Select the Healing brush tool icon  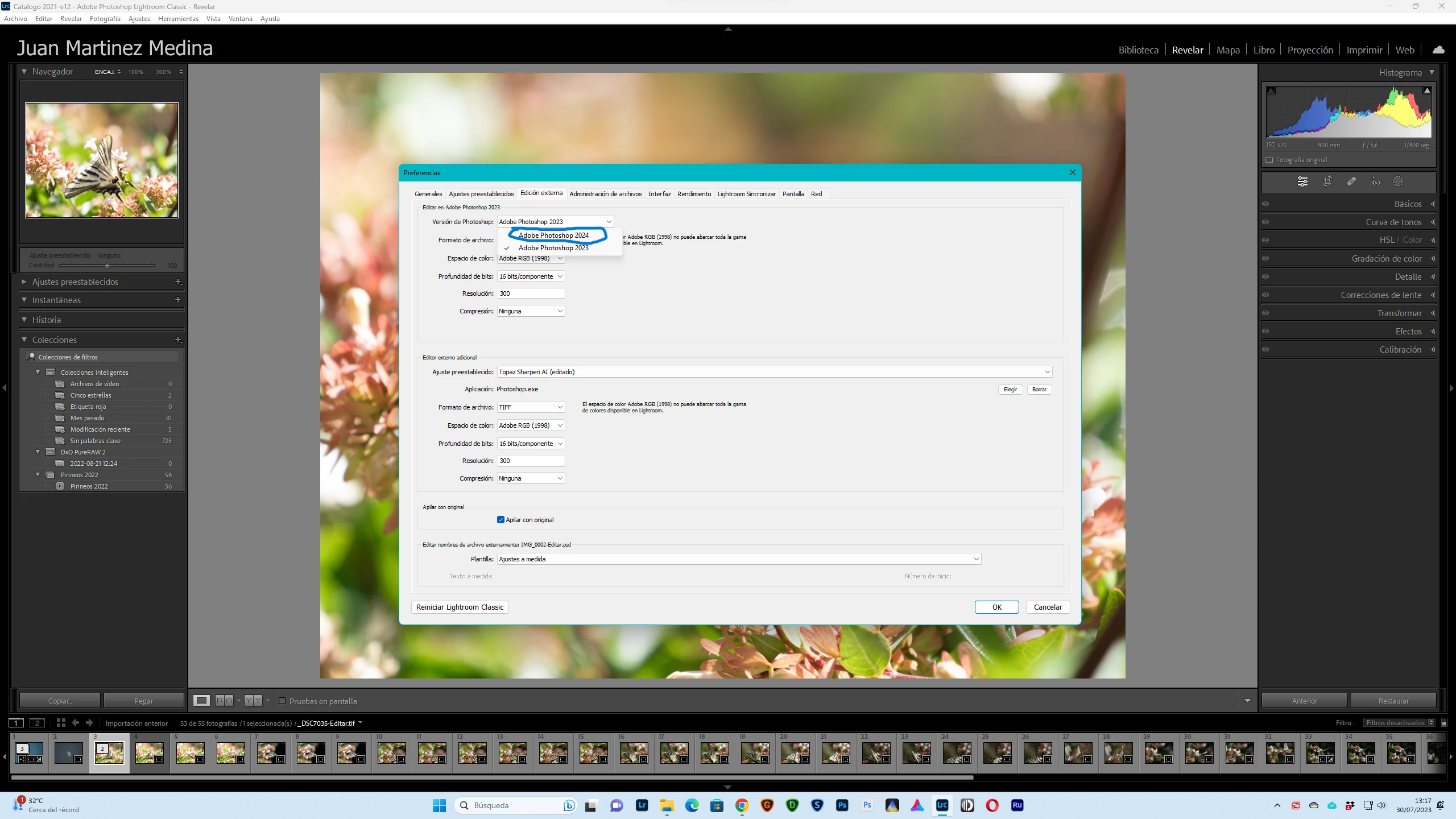[x=1351, y=181]
